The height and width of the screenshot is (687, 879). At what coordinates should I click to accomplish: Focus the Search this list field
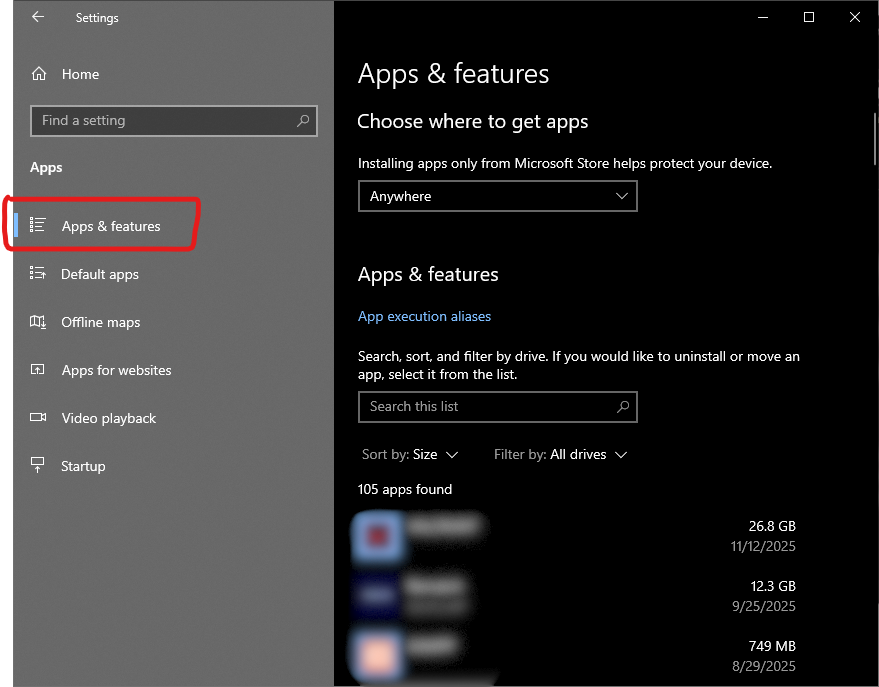click(x=498, y=407)
